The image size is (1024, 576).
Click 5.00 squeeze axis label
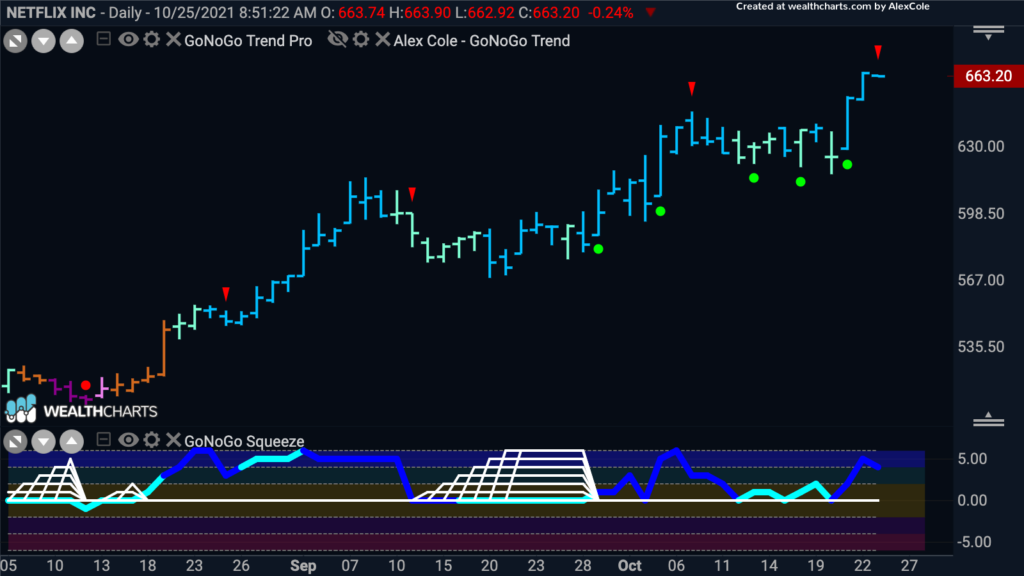point(972,459)
